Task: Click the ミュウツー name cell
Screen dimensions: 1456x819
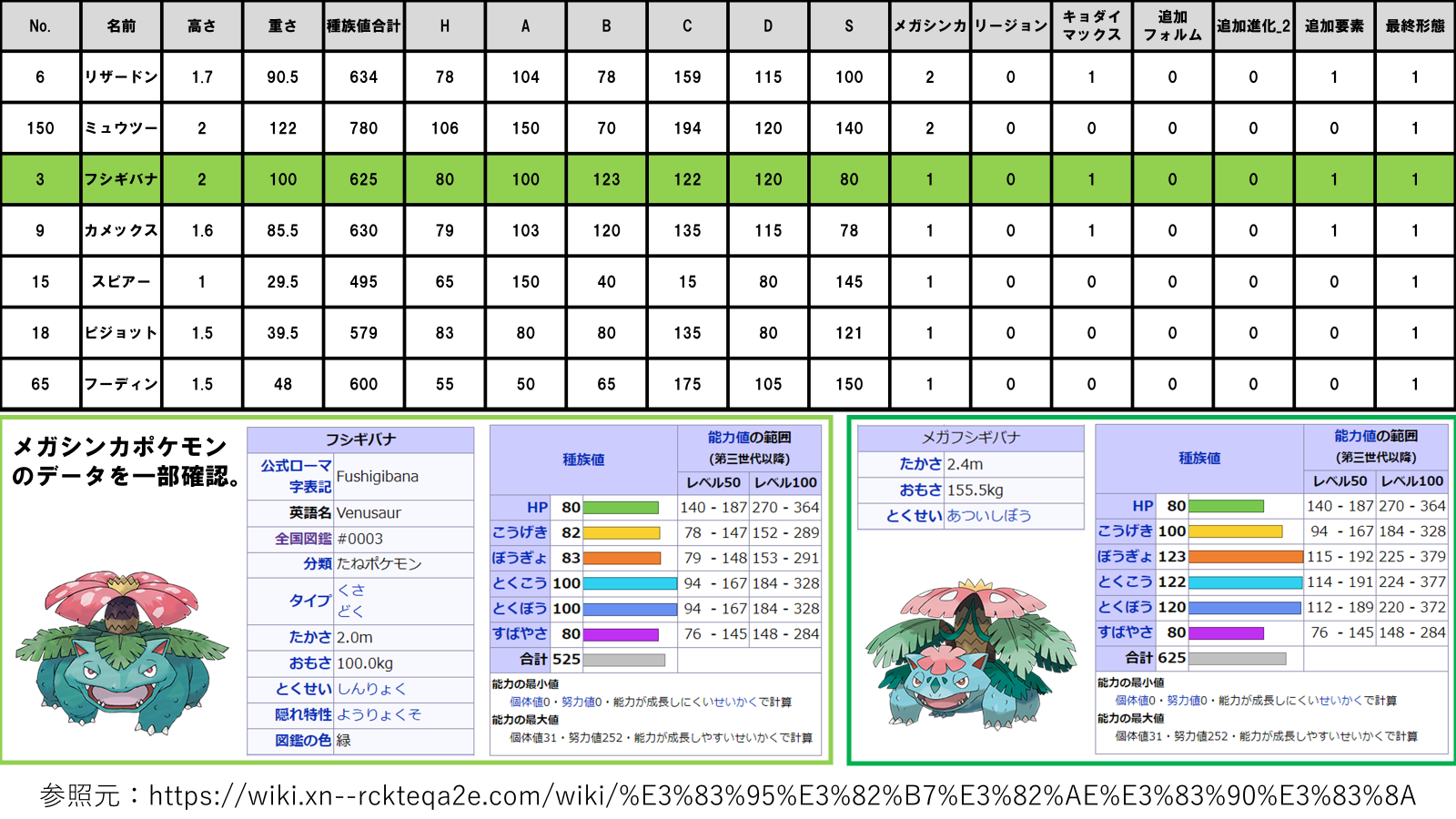Action: click(x=121, y=128)
